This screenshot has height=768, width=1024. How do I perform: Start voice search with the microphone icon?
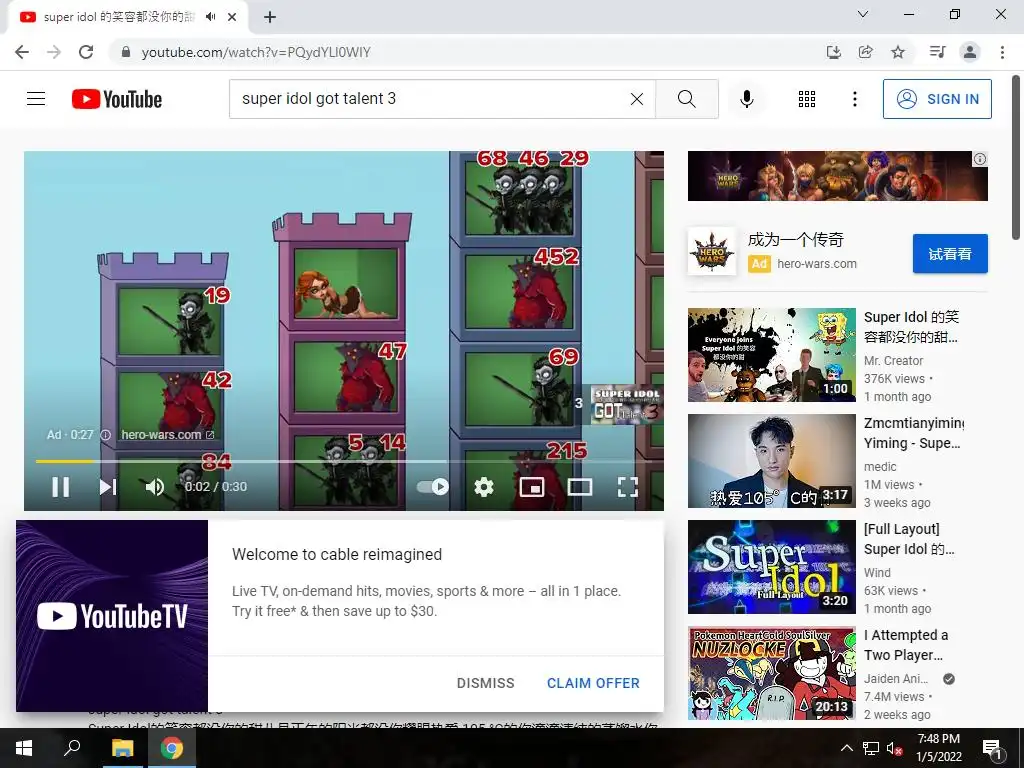pyautogui.click(x=746, y=99)
